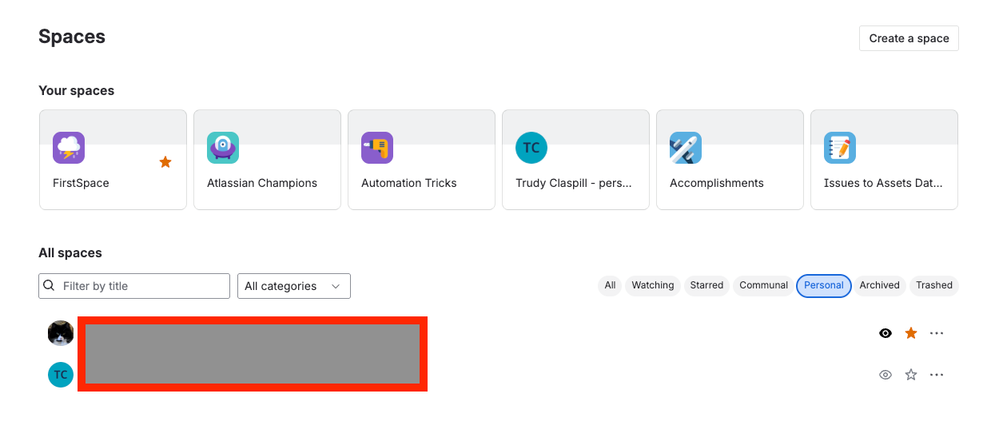999x421 pixels.
Task: Star the TC space row
Action: [911, 375]
